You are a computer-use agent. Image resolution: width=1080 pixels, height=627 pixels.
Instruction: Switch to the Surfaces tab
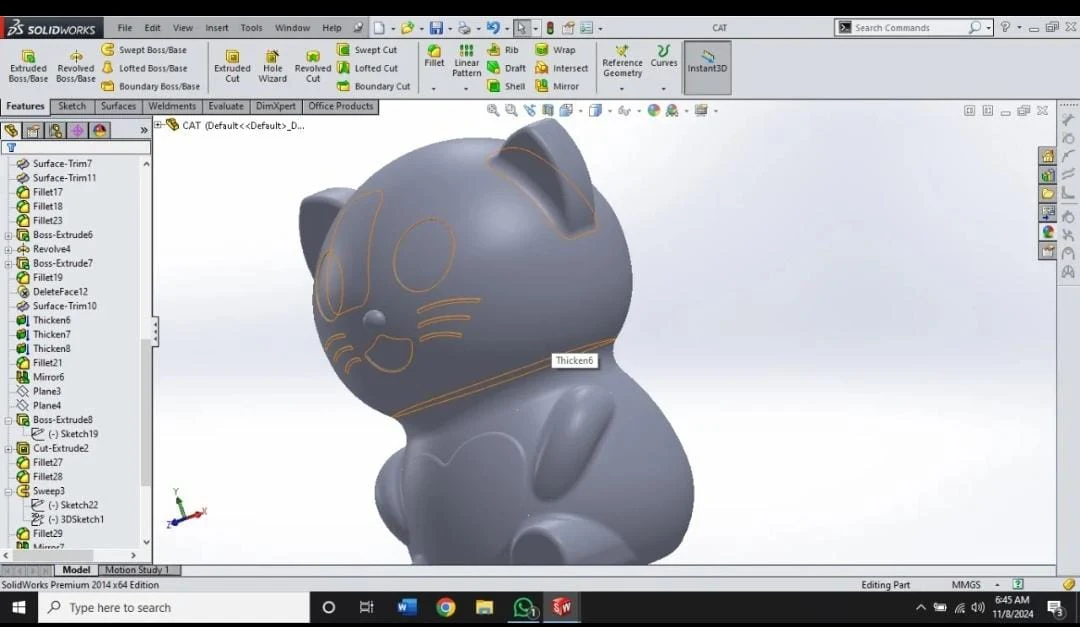pyautogui.click(x=118, y=105)
